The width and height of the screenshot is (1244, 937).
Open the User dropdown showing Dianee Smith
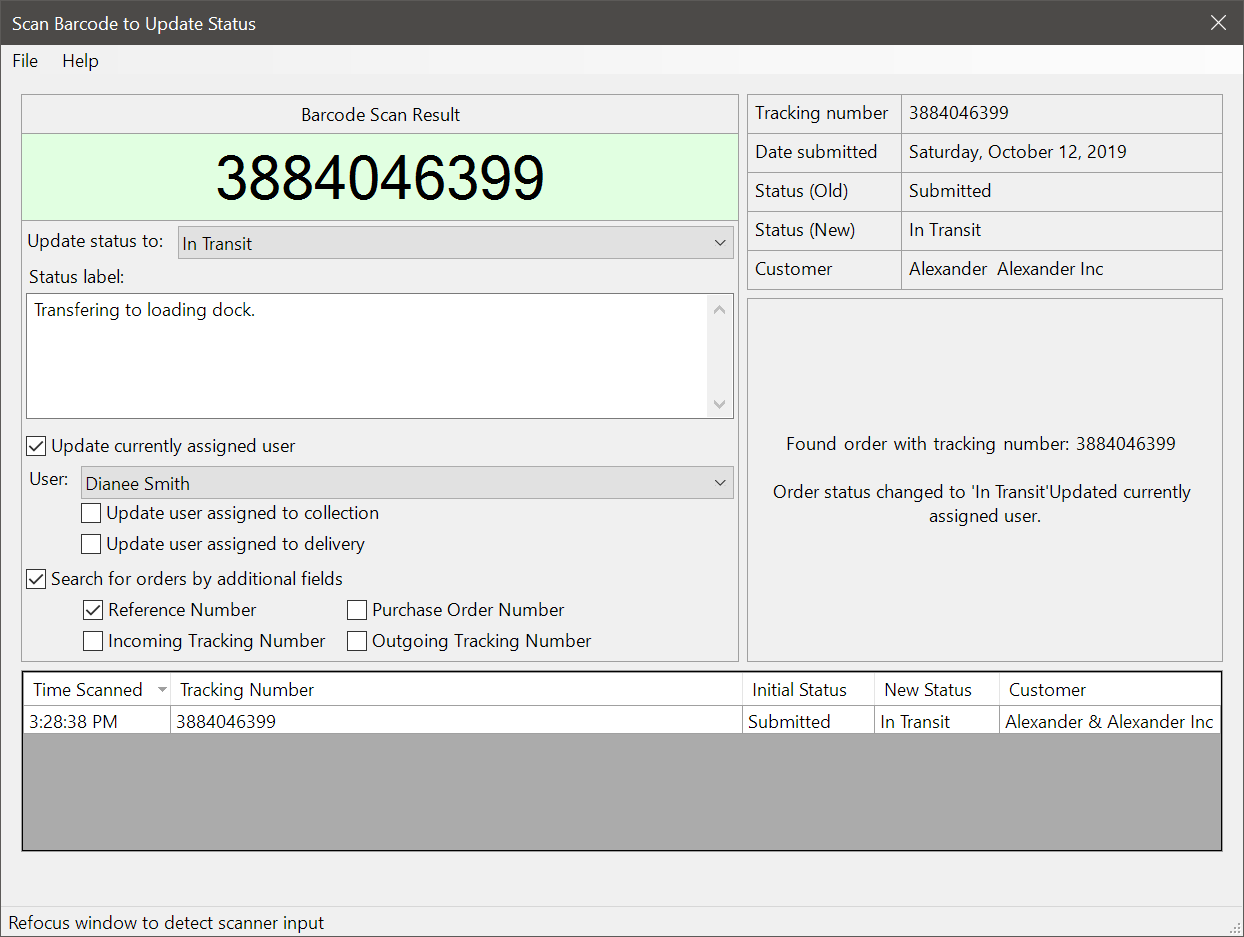pos(406,483)
